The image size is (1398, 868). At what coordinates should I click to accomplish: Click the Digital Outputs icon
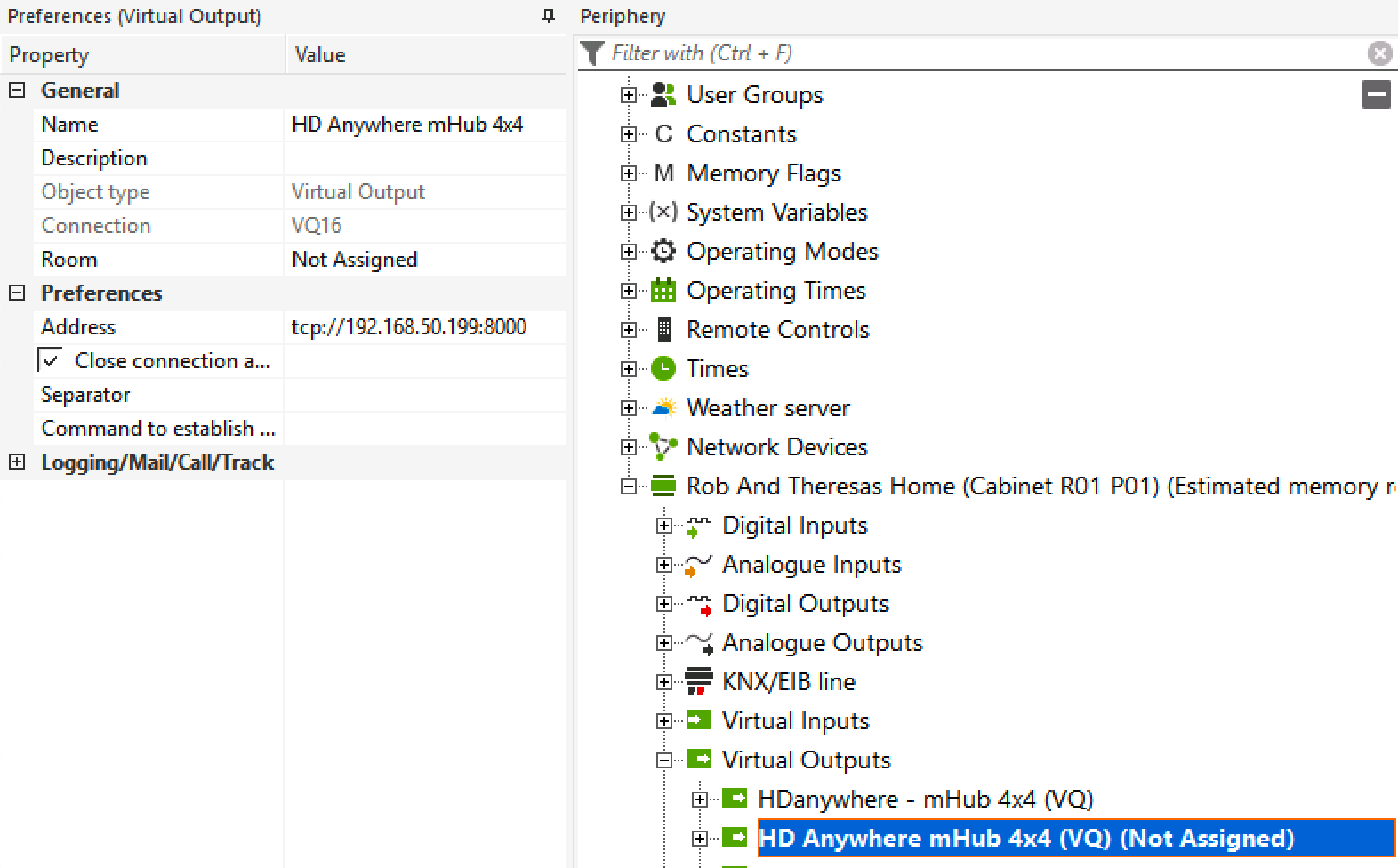pos(699,605)
